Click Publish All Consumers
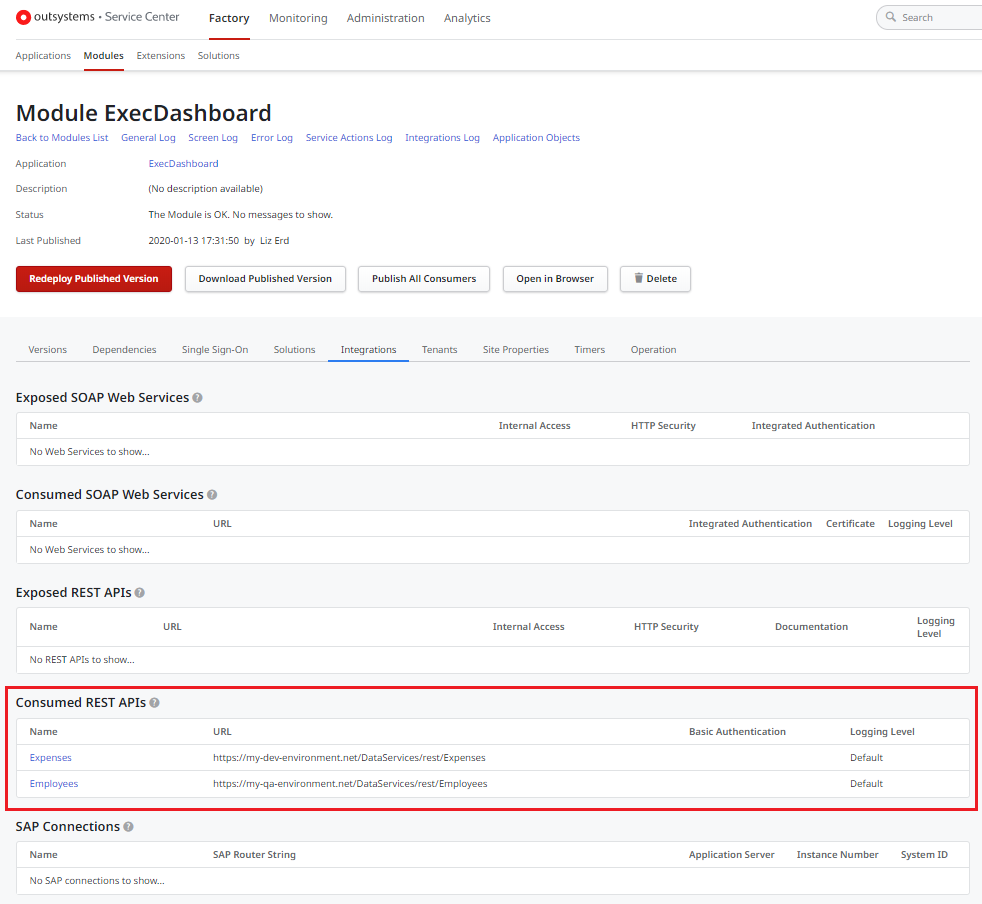The height and width of the screenshot is (904, 982). (423, 279)
